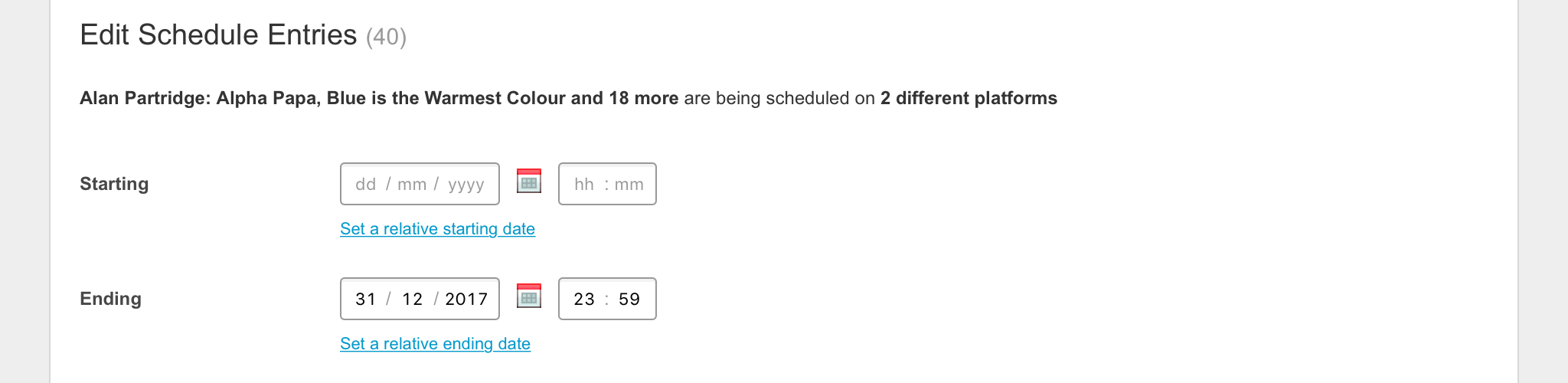Focus the Starting minutes time segment
Image resolution: width=1568 pixels, height=383 pixels.
pos(629,185)
